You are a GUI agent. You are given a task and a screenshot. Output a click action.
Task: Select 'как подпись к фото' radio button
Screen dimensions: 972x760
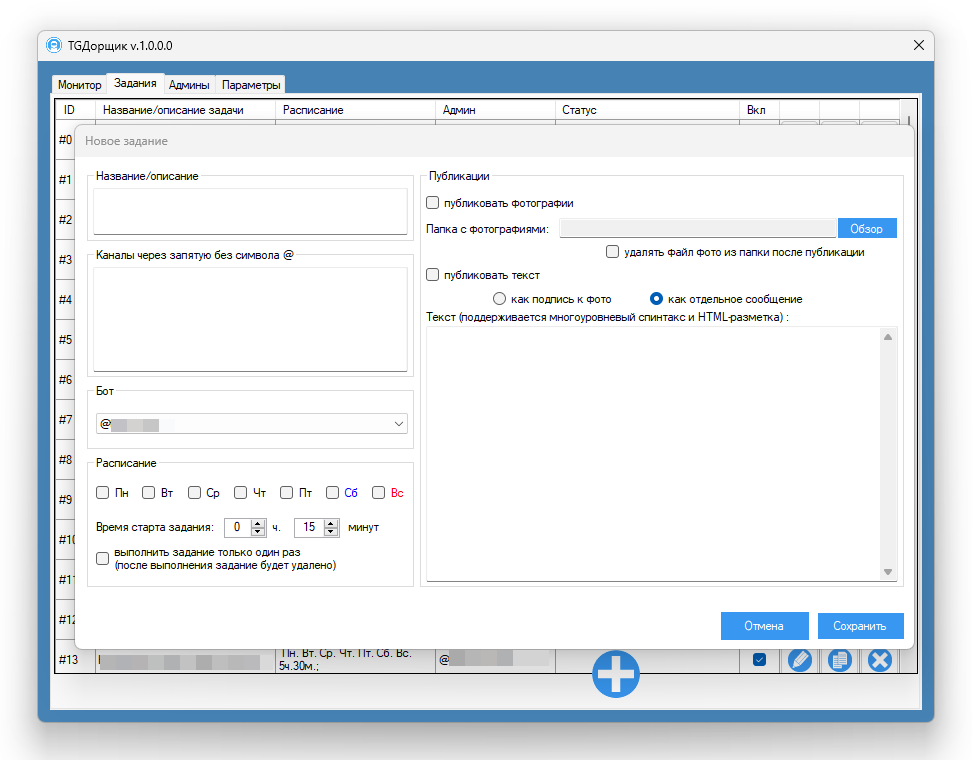click(x=499, y=299)
